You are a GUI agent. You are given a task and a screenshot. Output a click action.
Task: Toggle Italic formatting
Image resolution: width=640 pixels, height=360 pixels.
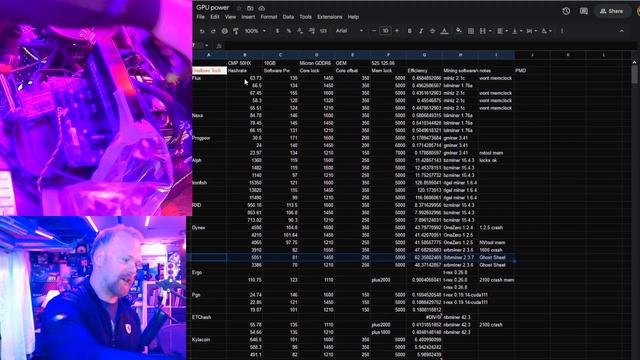(x=421, y=31)
